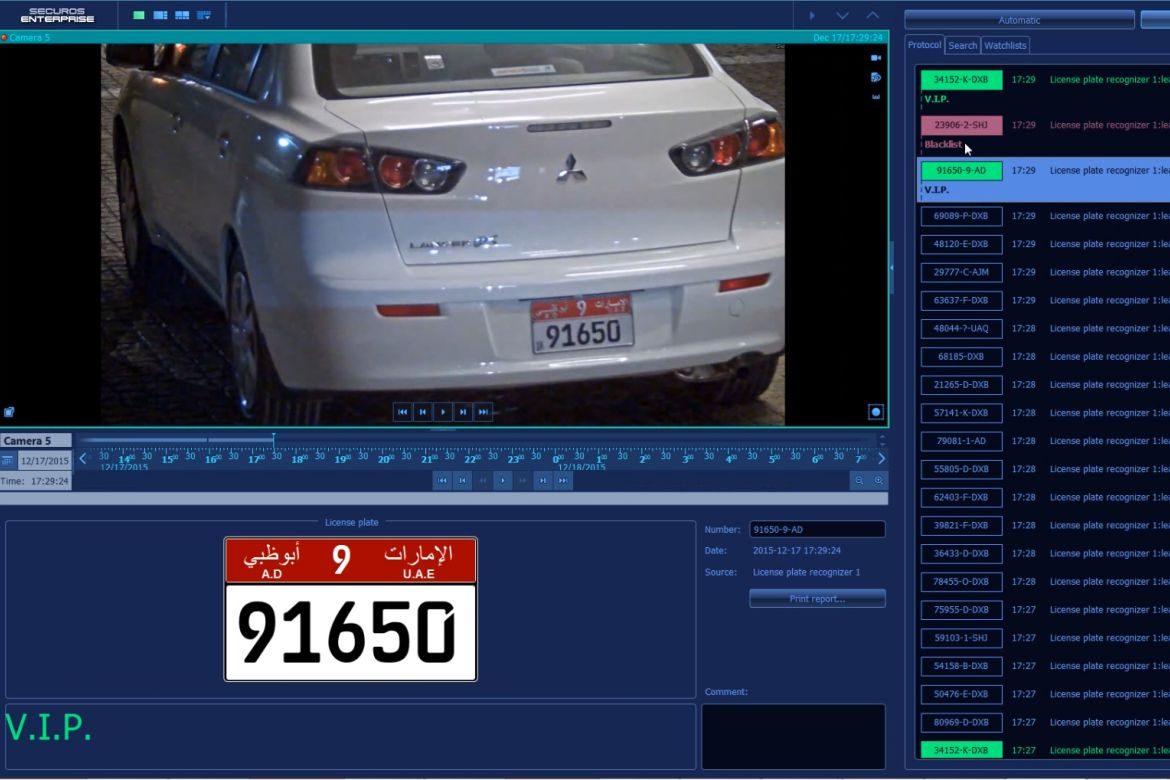
Task: Switch to the four-camera grid layout icon
Action: (182, 15)
